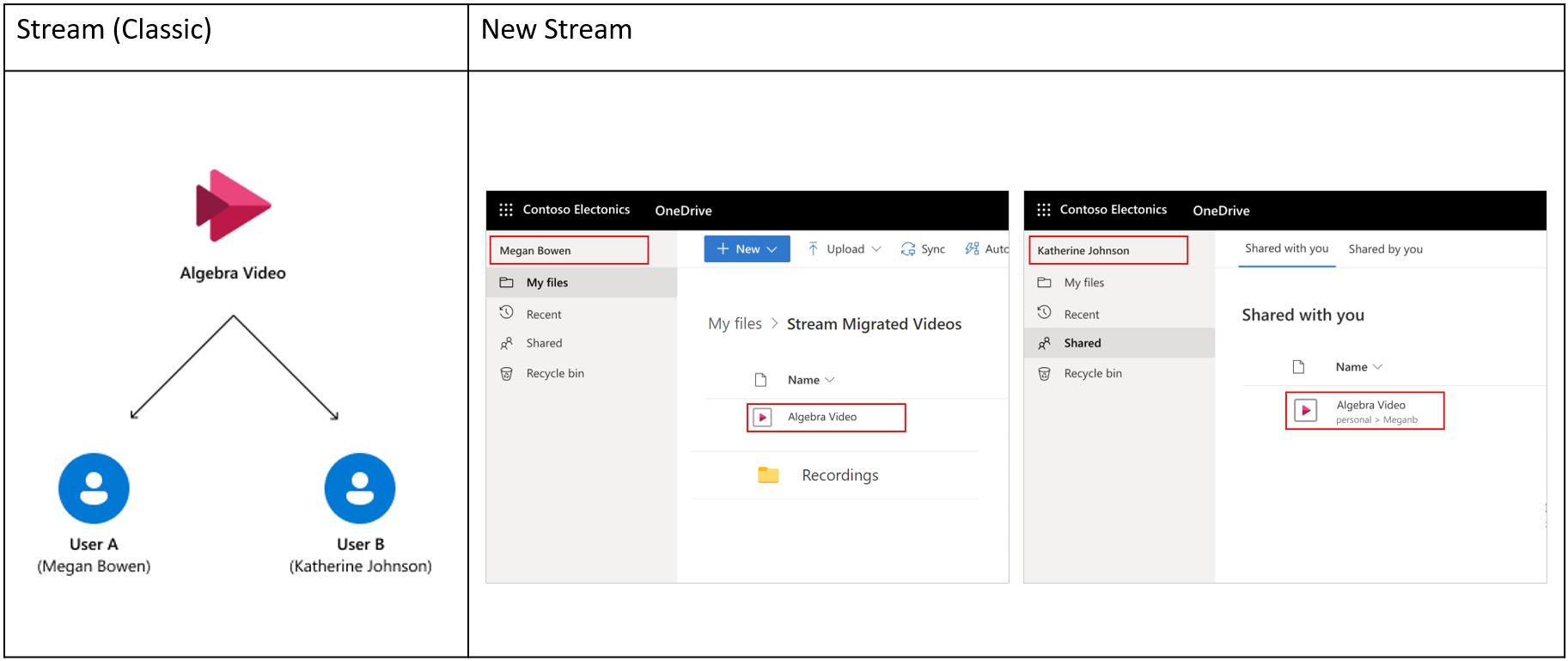Open the Recordings folder
This screenshot has height=661, width=1568.
point(839,475)
